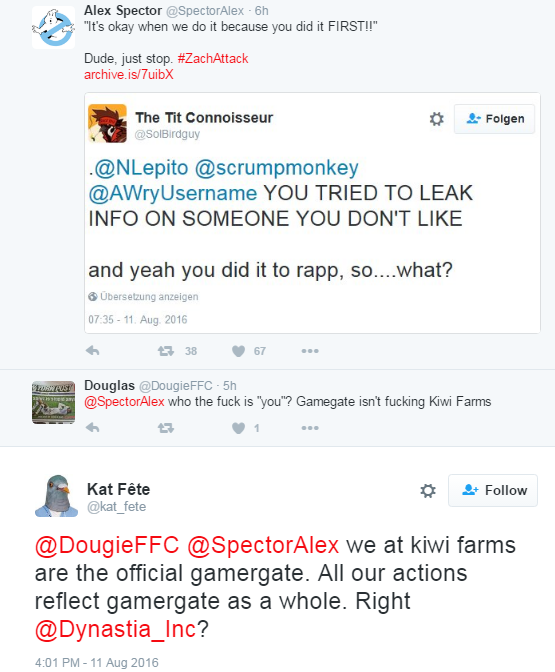Open the 07:35 - 11. Aug. 2016 timestamp

pos(138,320)
